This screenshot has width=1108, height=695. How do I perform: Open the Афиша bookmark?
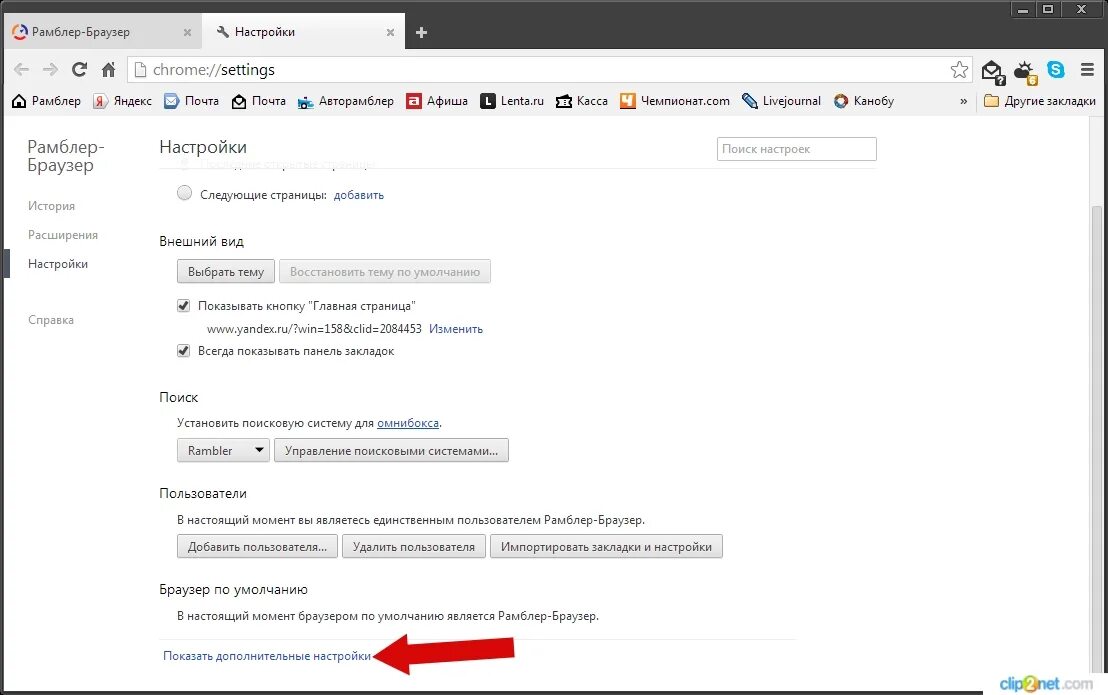437,101
